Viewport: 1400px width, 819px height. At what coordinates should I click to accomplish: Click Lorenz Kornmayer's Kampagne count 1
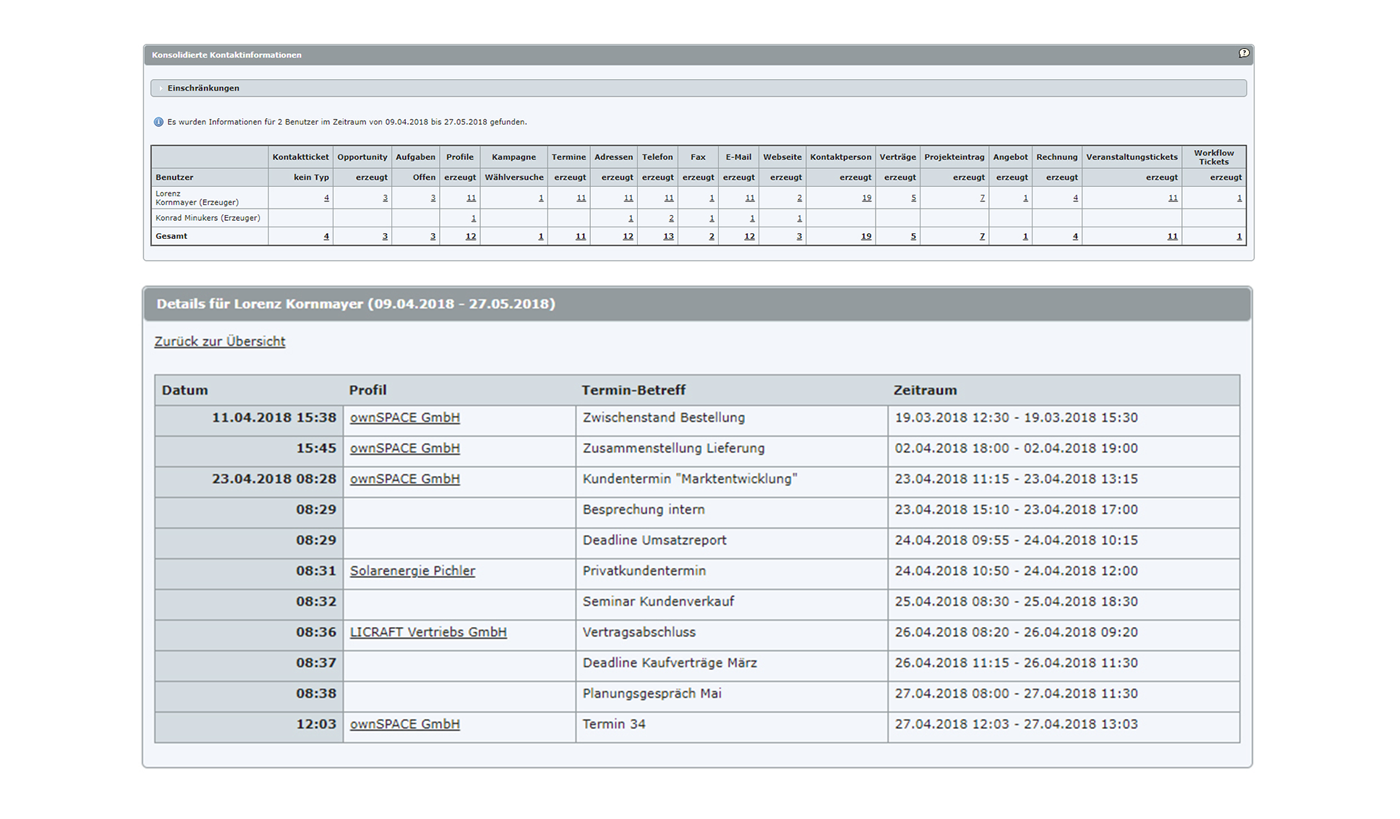point(541,198)
